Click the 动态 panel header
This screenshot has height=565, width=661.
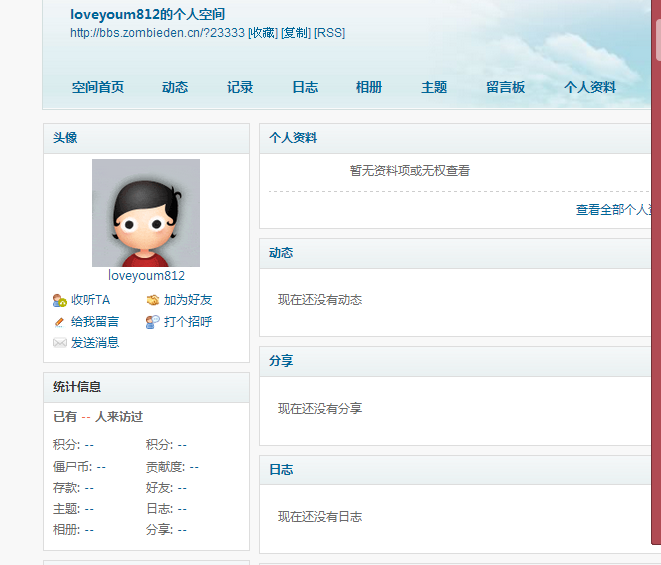pyautogui.click(x=455, y=253)
